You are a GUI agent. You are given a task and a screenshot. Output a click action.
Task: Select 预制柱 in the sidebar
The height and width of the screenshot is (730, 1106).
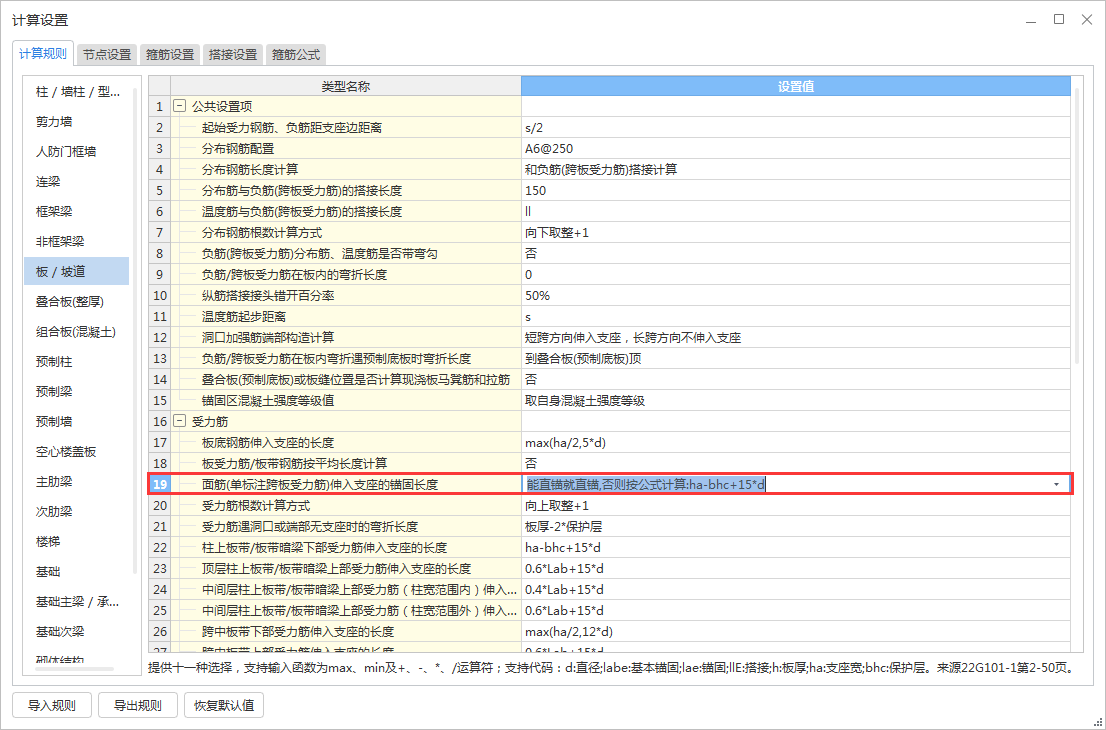pos(78,362)
